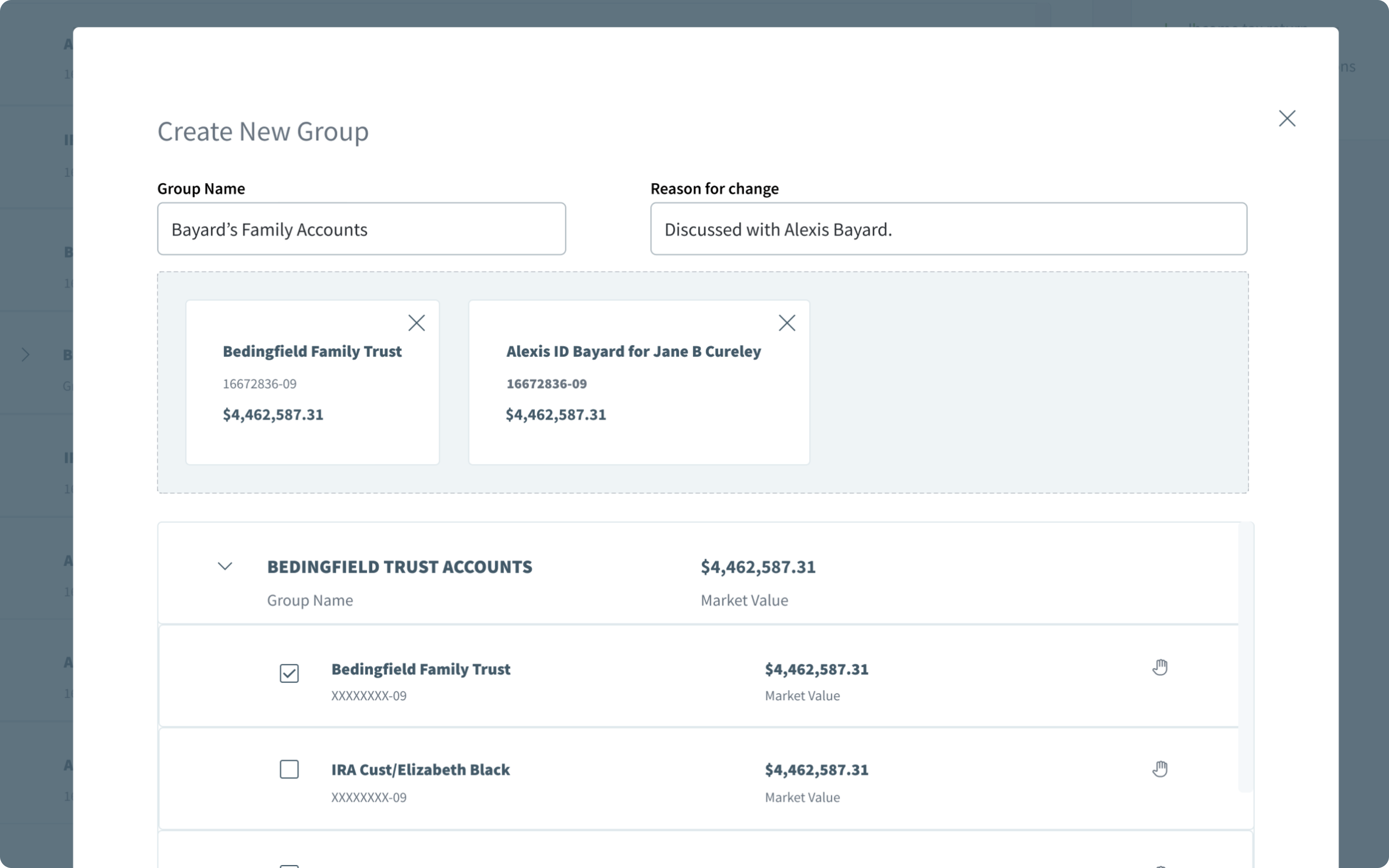Remove Bedingfield Family Trust card from group
The image size is (1389, 868).
[x=417, y=323]
